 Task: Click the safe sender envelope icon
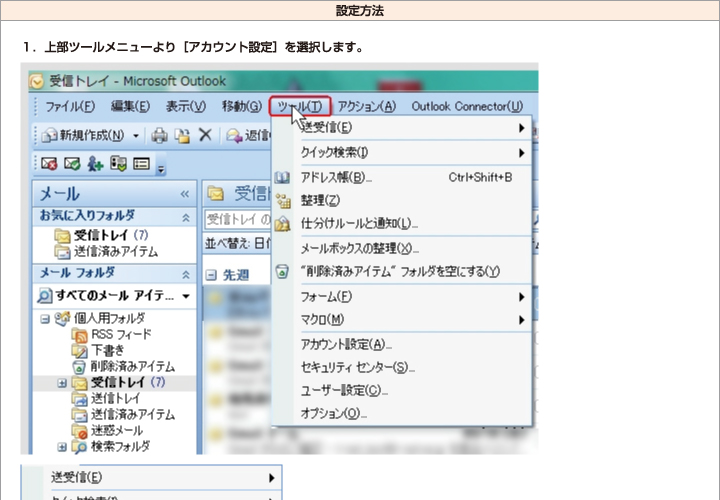72,163
